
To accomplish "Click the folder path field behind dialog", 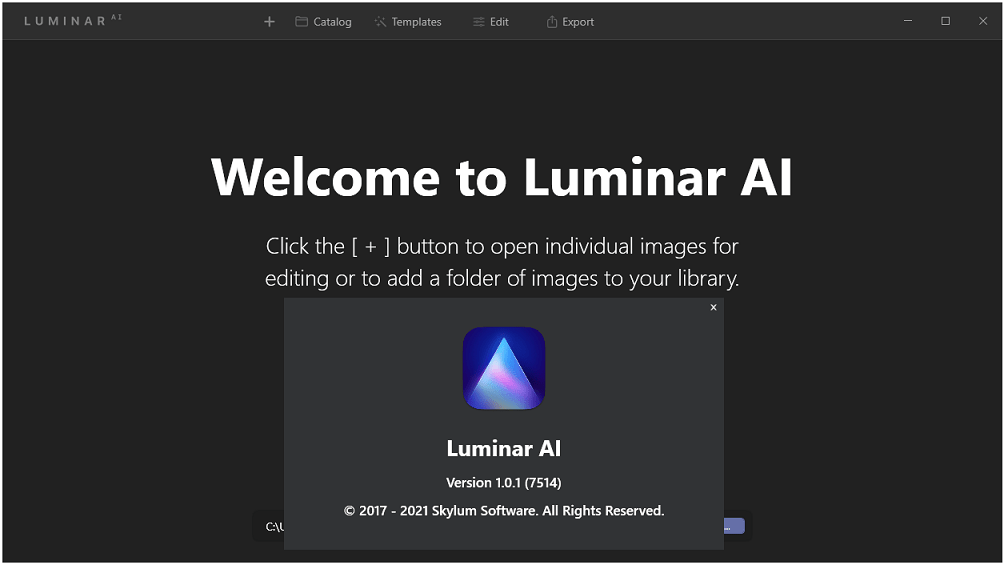I will (269, 526).
